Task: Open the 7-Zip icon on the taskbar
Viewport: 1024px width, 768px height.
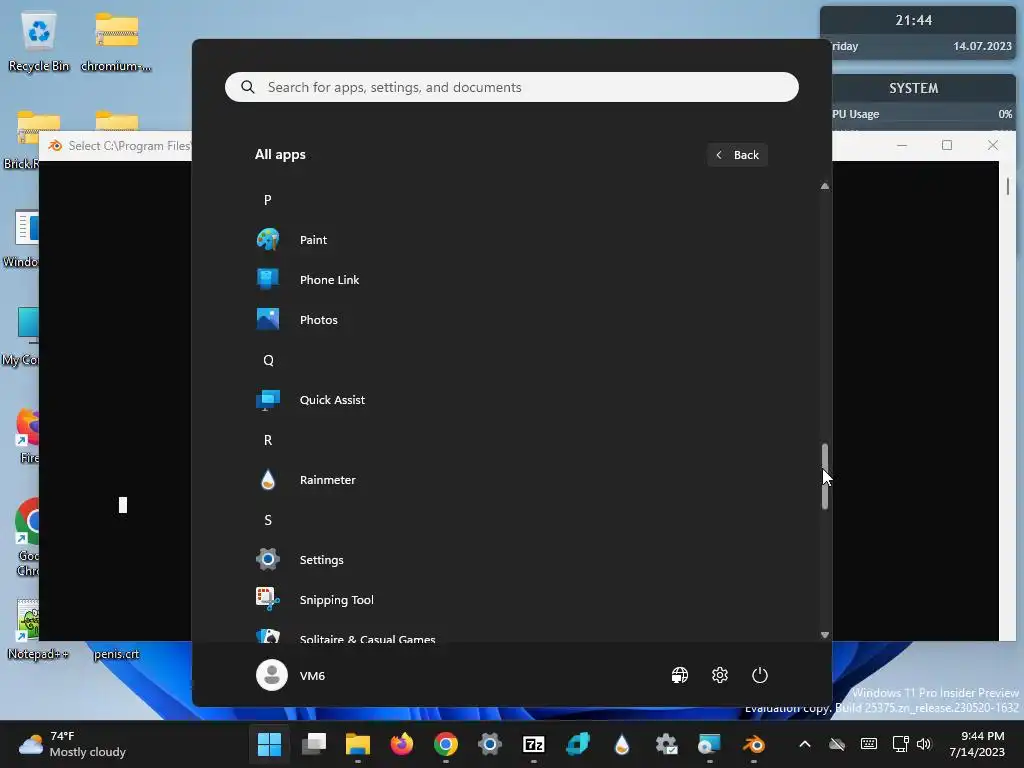Action: pos(534,744)
